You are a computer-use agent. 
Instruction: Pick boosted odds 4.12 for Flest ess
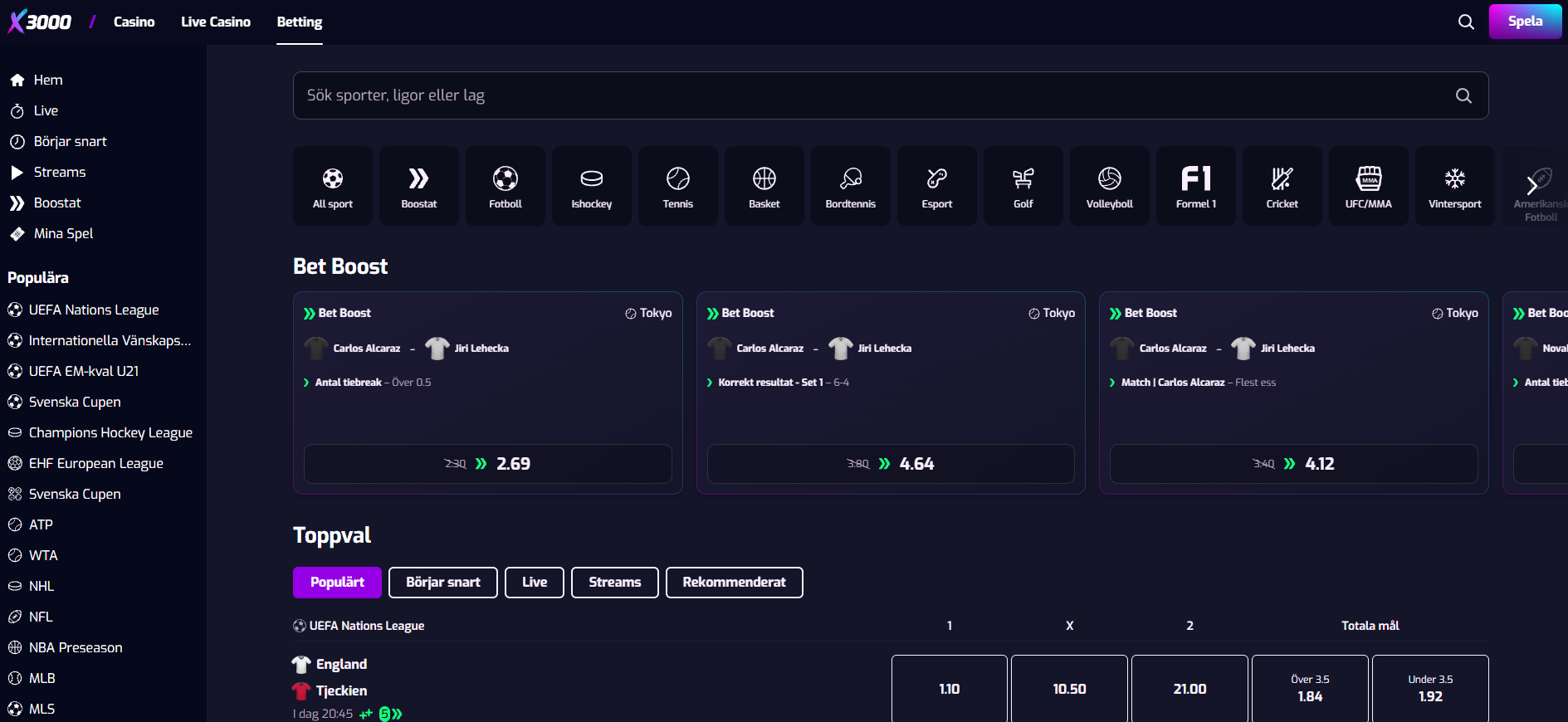pyautogui.click(x=1294, y=464)
